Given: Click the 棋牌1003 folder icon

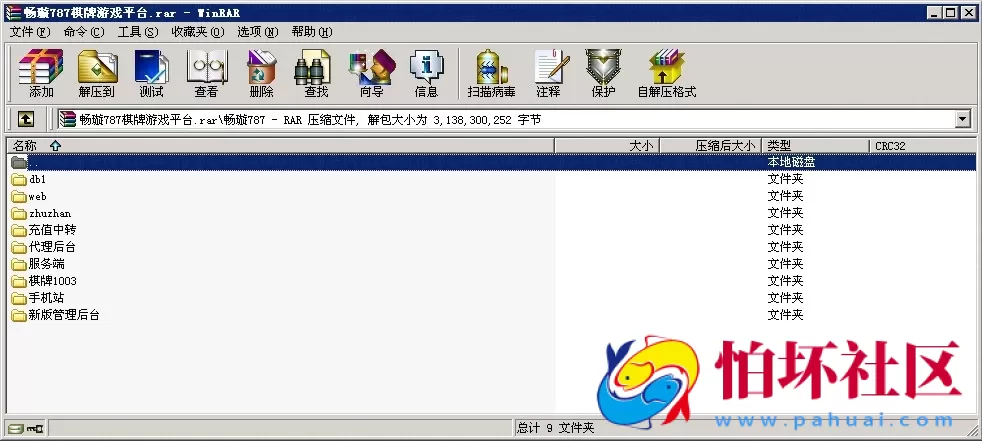Looking at the screenshot, I should click(x=19, y=281).
